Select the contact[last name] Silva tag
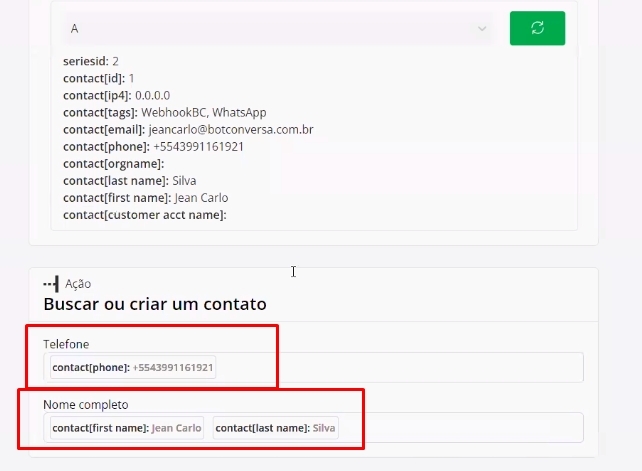 pyautogui.click(x=275, y=428)
